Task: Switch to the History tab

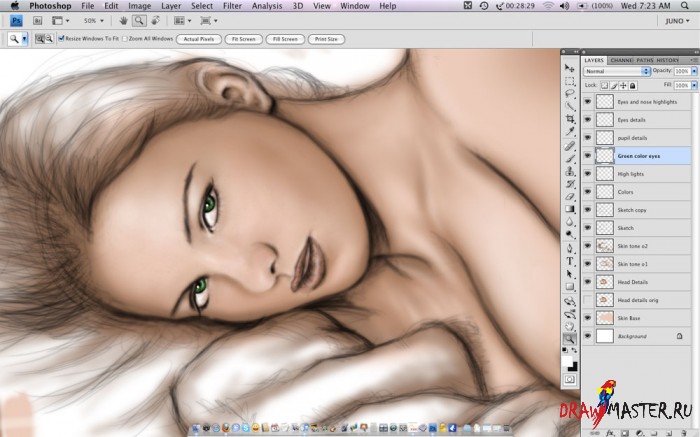Action: click(667, 60)
